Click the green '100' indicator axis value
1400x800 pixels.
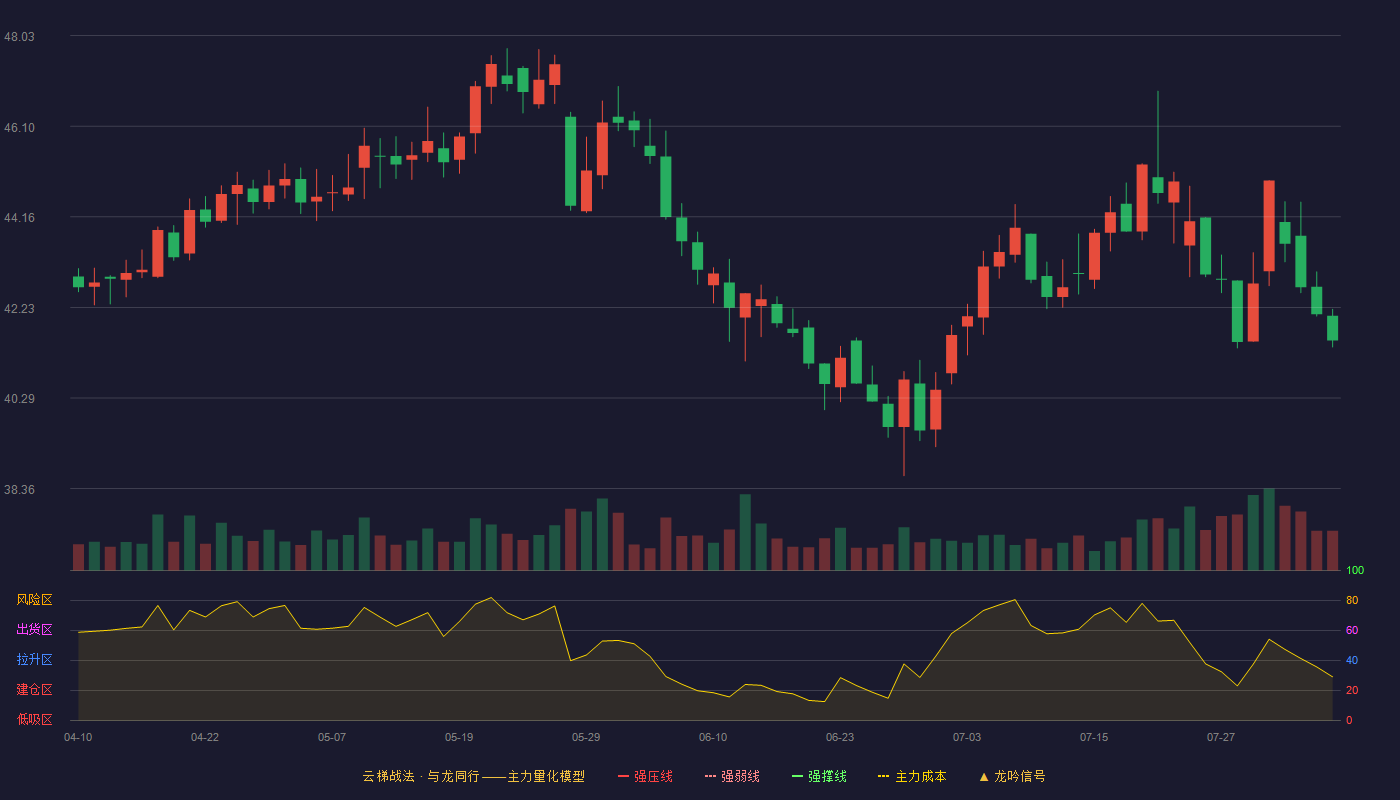coord(1355,570)
